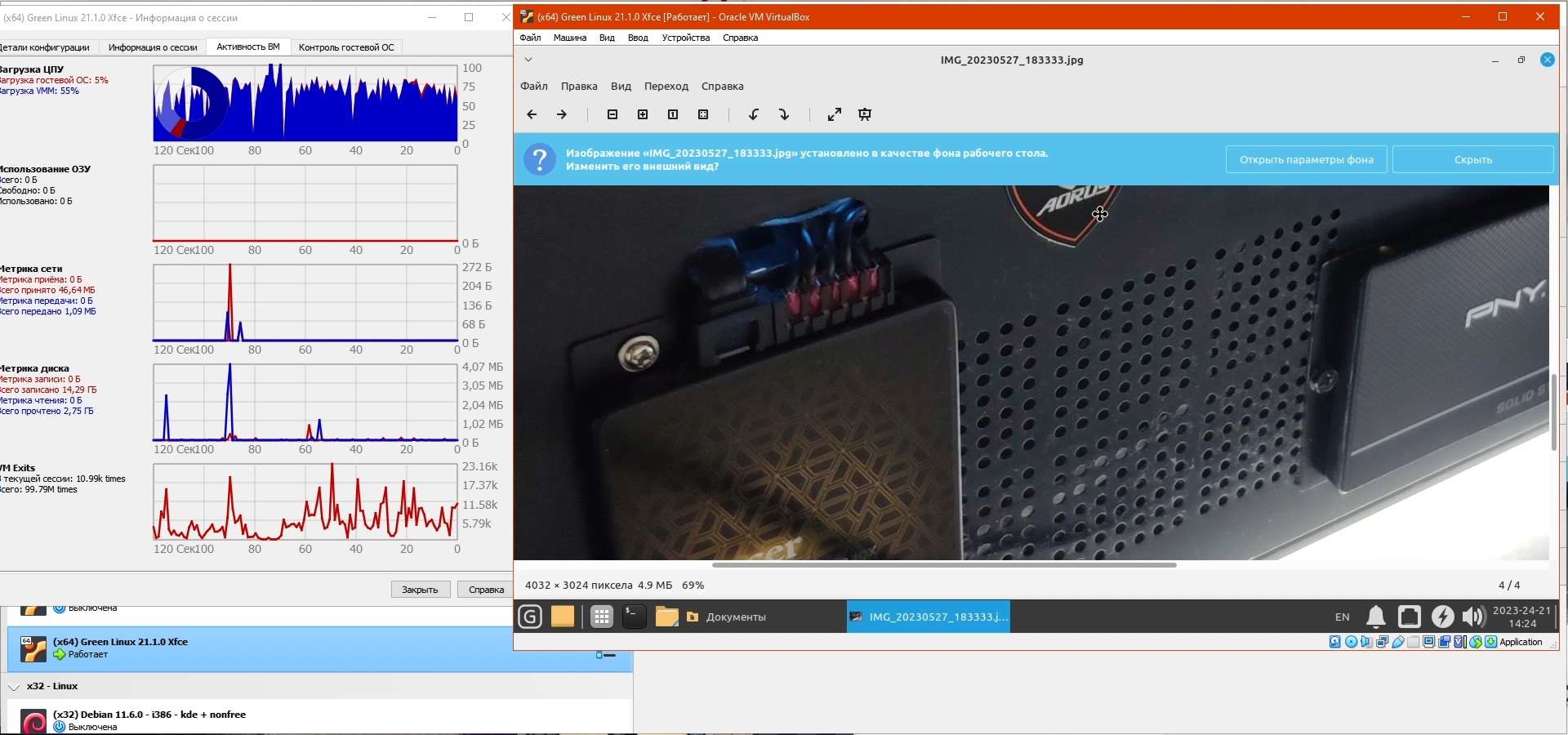Image resolution: width=1568 pixels, height=735 pixels.
Task: Launch terminal from the guest panel
Action: tap(635, 617)
